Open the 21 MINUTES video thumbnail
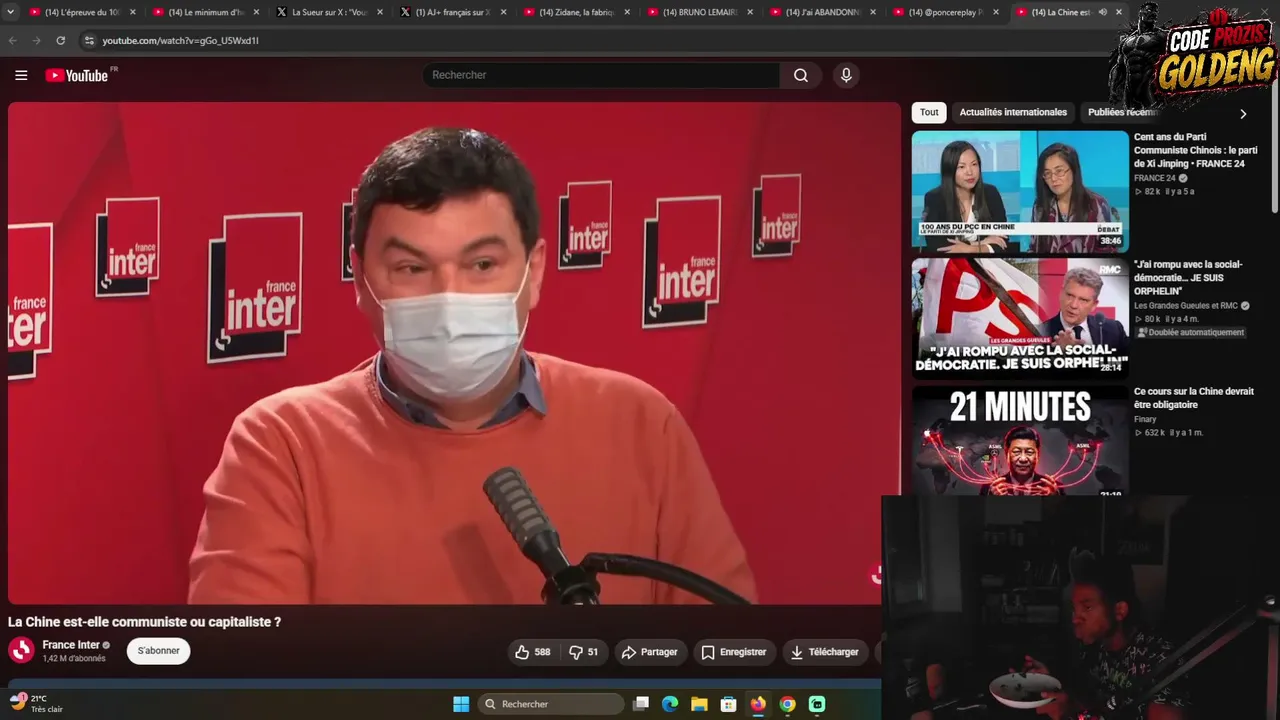1280x720 pixels. click(1020, 440)
